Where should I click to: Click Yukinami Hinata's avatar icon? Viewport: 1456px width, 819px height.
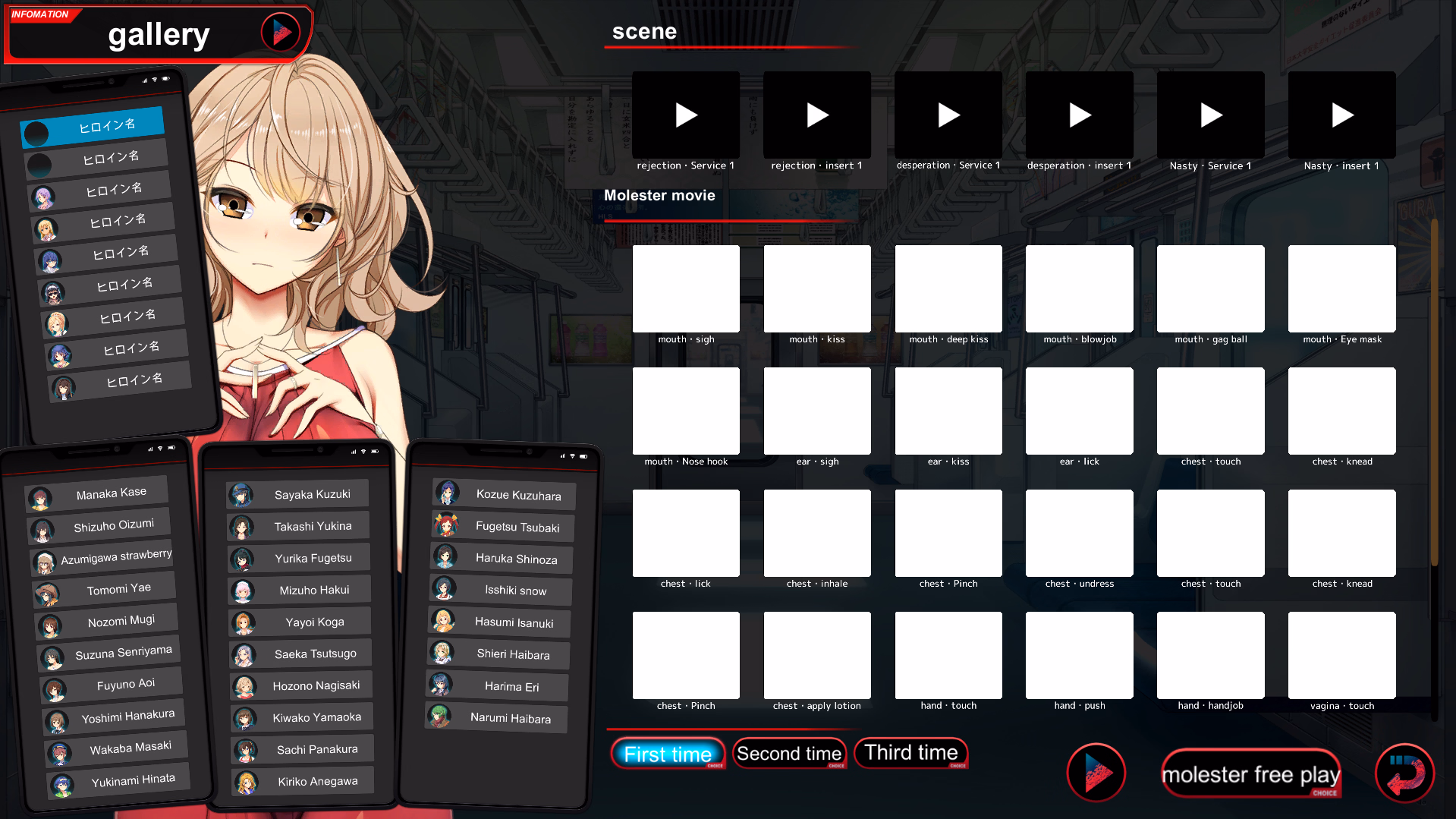click(62, 785)
